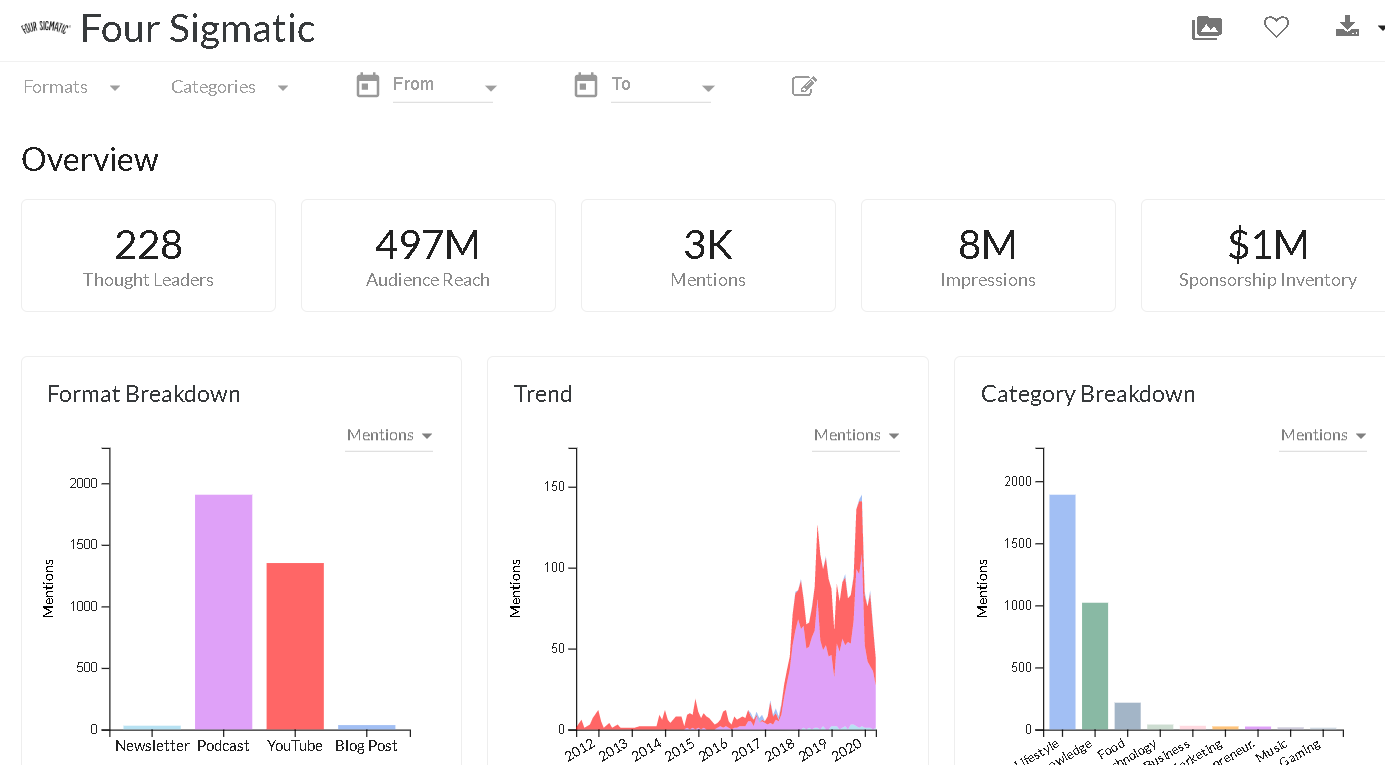Open the From date field

point(443,86)
